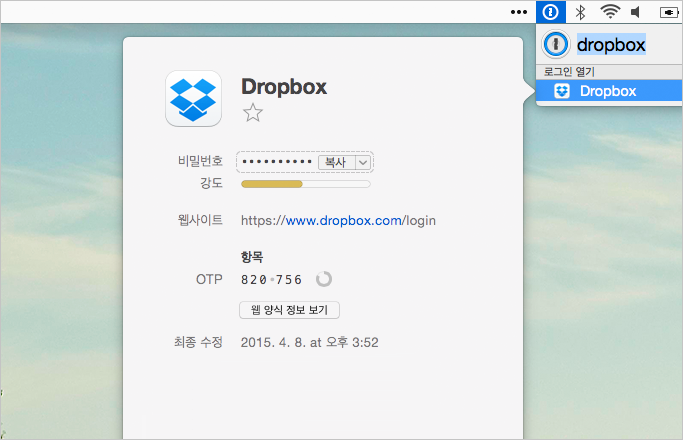Click the OTP code 820 756

[x=271, y=280]
